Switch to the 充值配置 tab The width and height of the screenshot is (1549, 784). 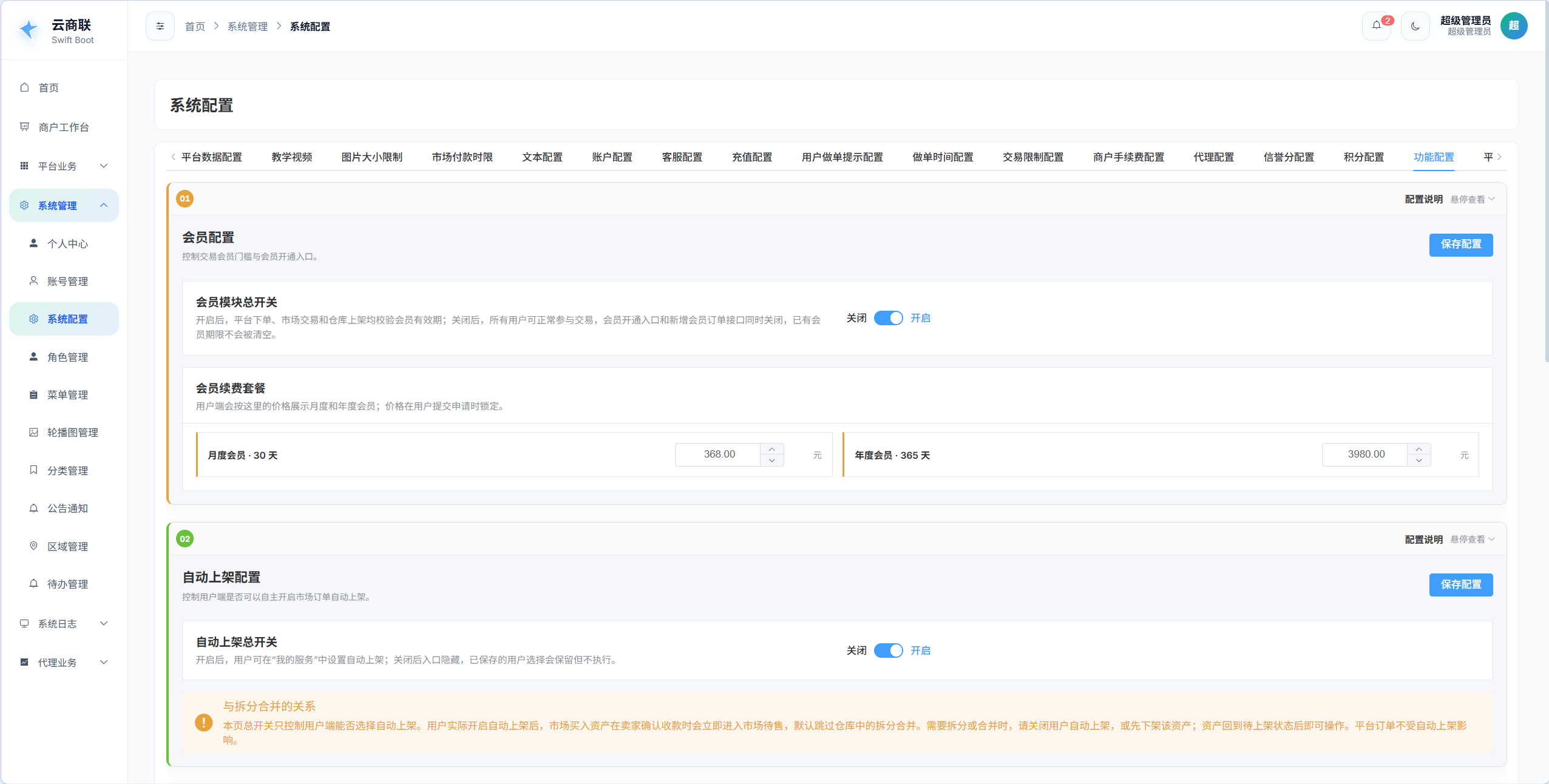point(751,157)
